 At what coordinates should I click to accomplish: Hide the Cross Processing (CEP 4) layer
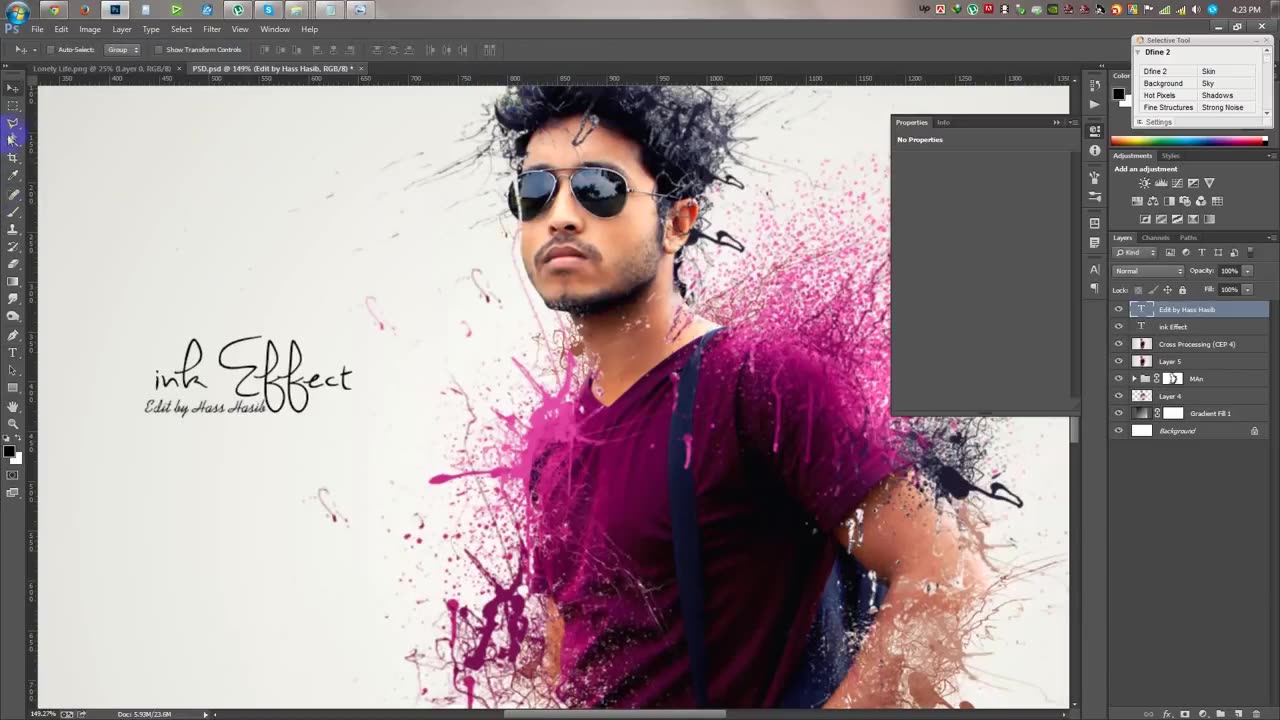(1118, 344)
